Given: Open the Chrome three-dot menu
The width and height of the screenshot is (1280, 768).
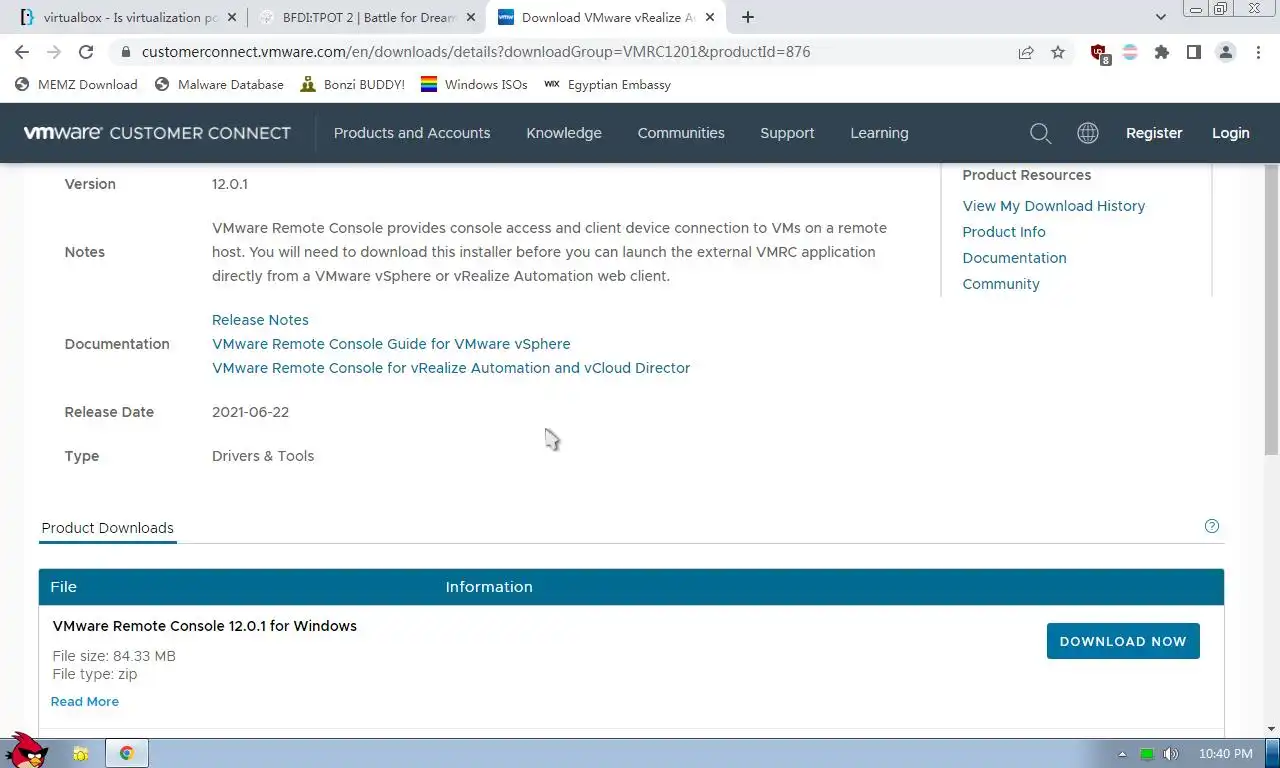Looking at the screenshot, I should (1258, 52).
